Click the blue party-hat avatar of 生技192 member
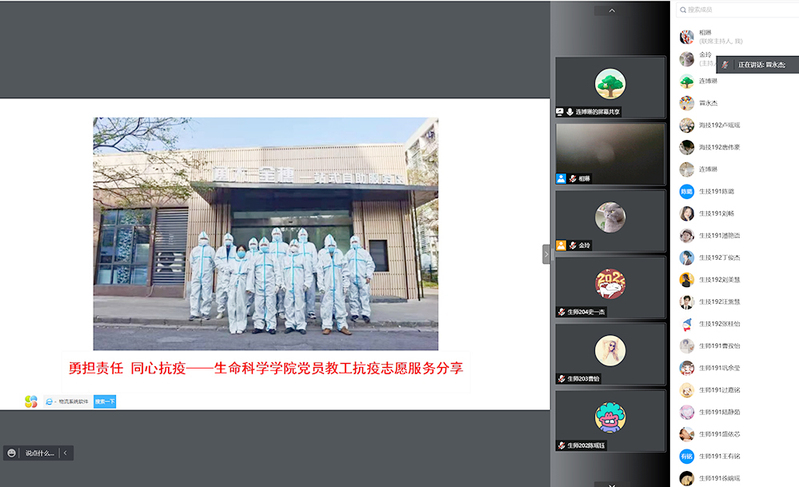 pyautogui.click(x=686, y=324)
